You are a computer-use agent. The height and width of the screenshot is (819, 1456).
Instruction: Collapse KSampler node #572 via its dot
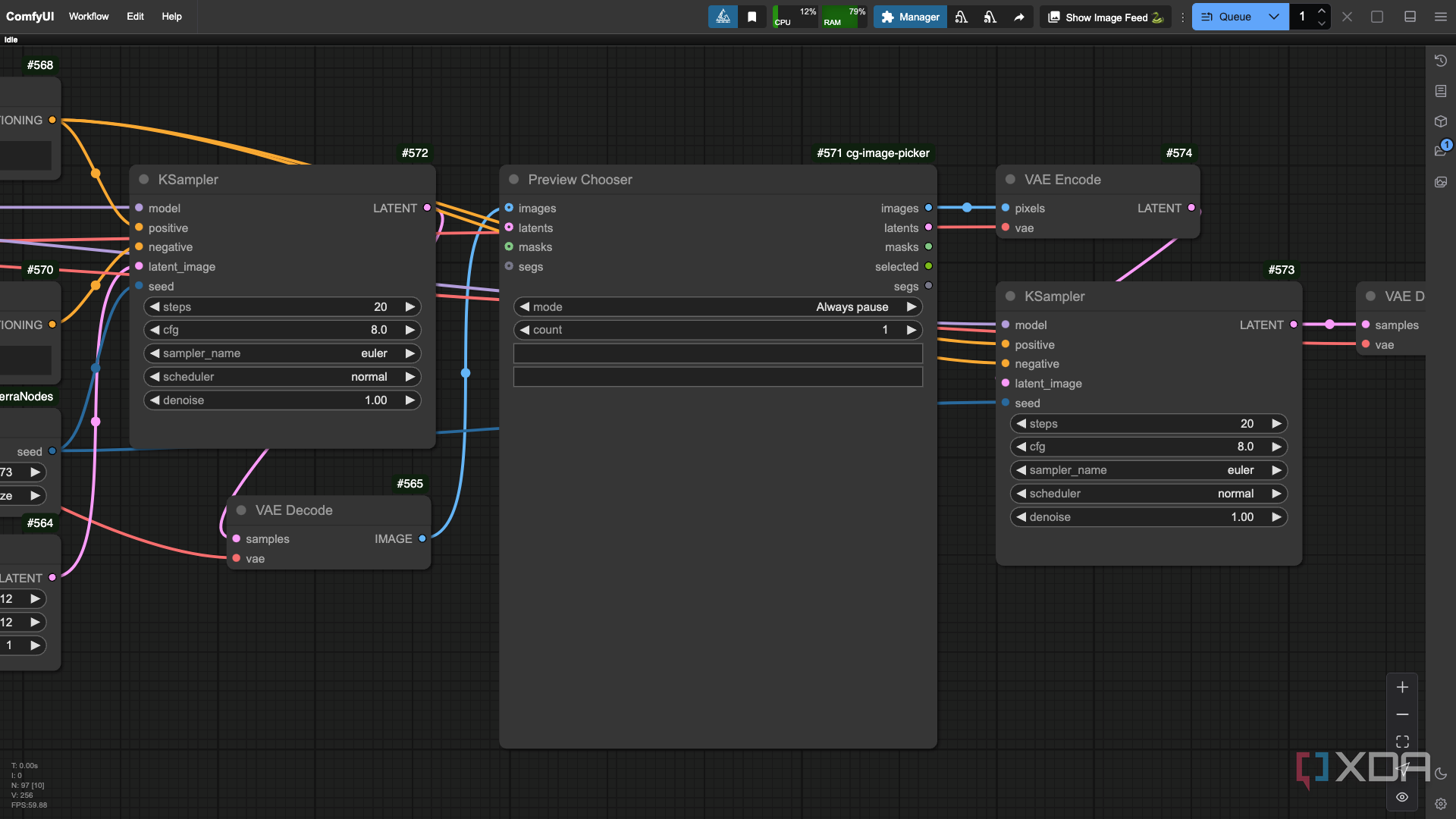click(x=144, y=180)
